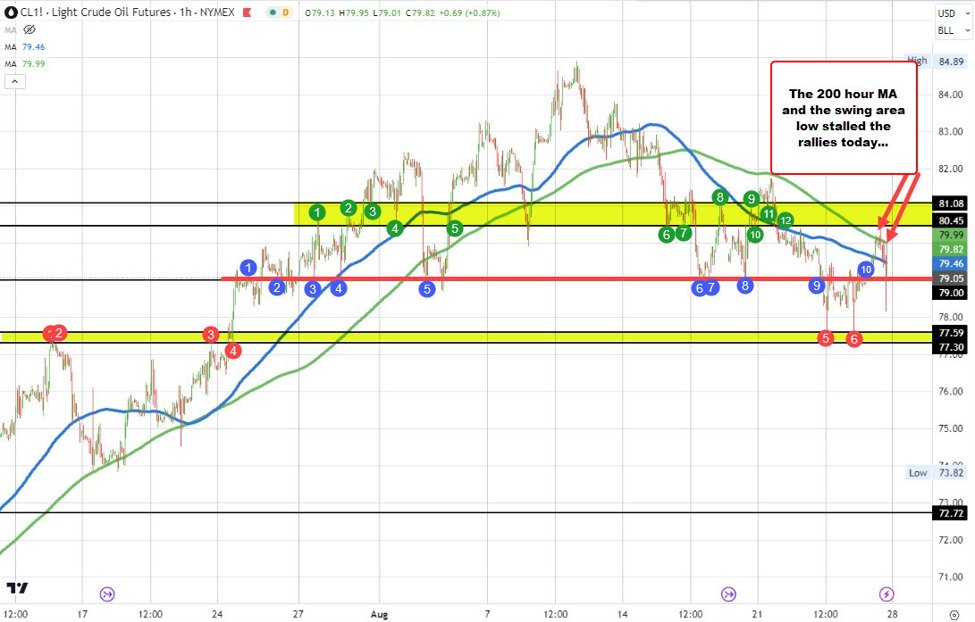The image size is (975, 622).
Task: Click the lightning bolt event icon on time axis
Action: (886, 592)
